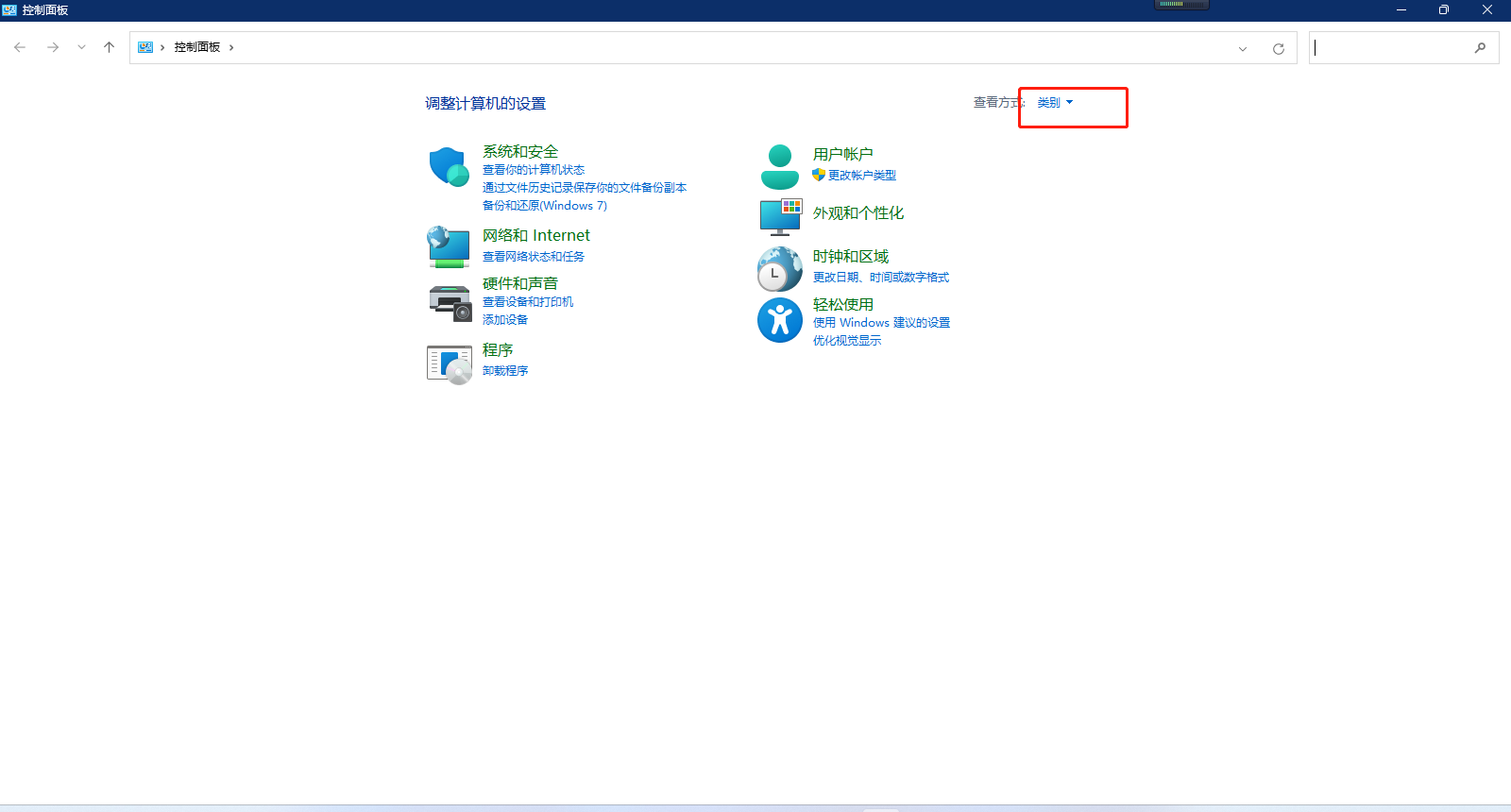
Task: Click the 添加设备 link
Action: [505, 320]
